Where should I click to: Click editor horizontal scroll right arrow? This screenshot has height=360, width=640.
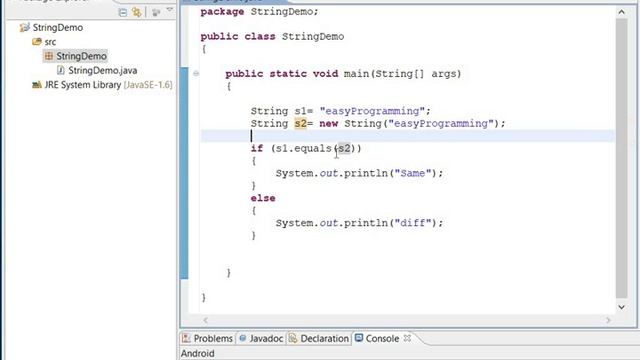(608, 320)
